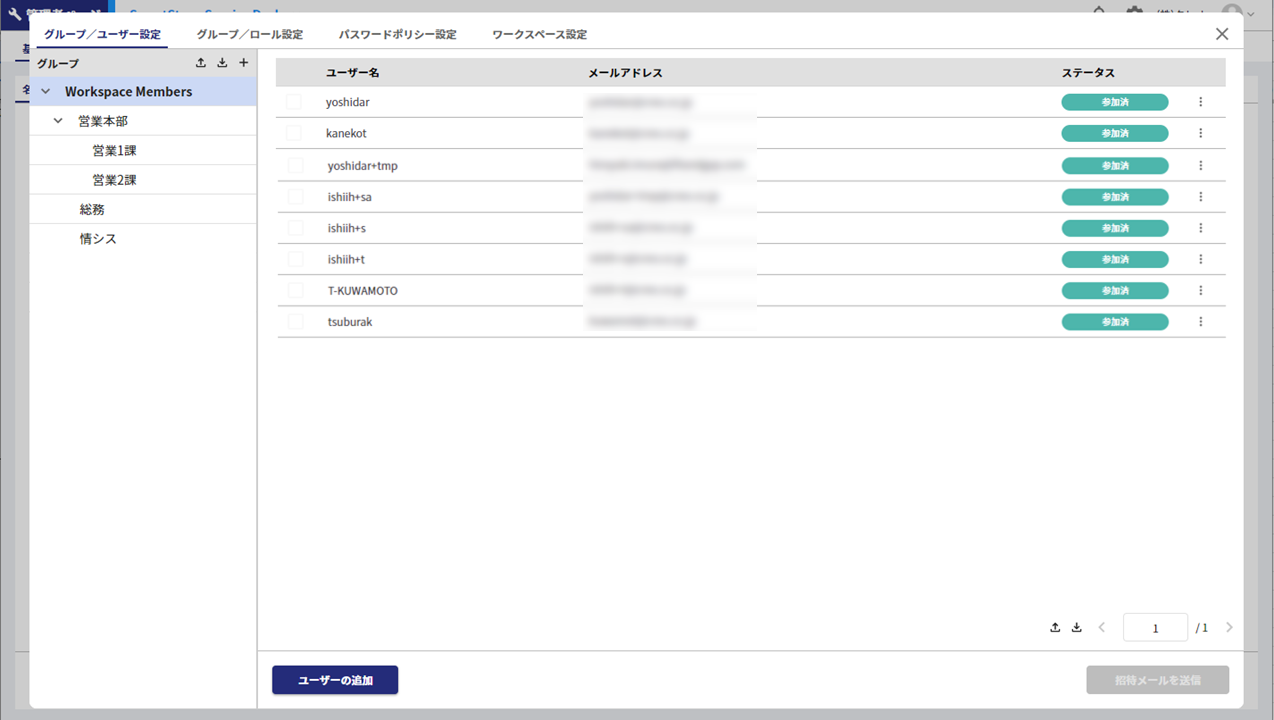Click the 招待メールを送信 button
This screenshot has width=1274, height=720.
click(x=1157, y=680)
